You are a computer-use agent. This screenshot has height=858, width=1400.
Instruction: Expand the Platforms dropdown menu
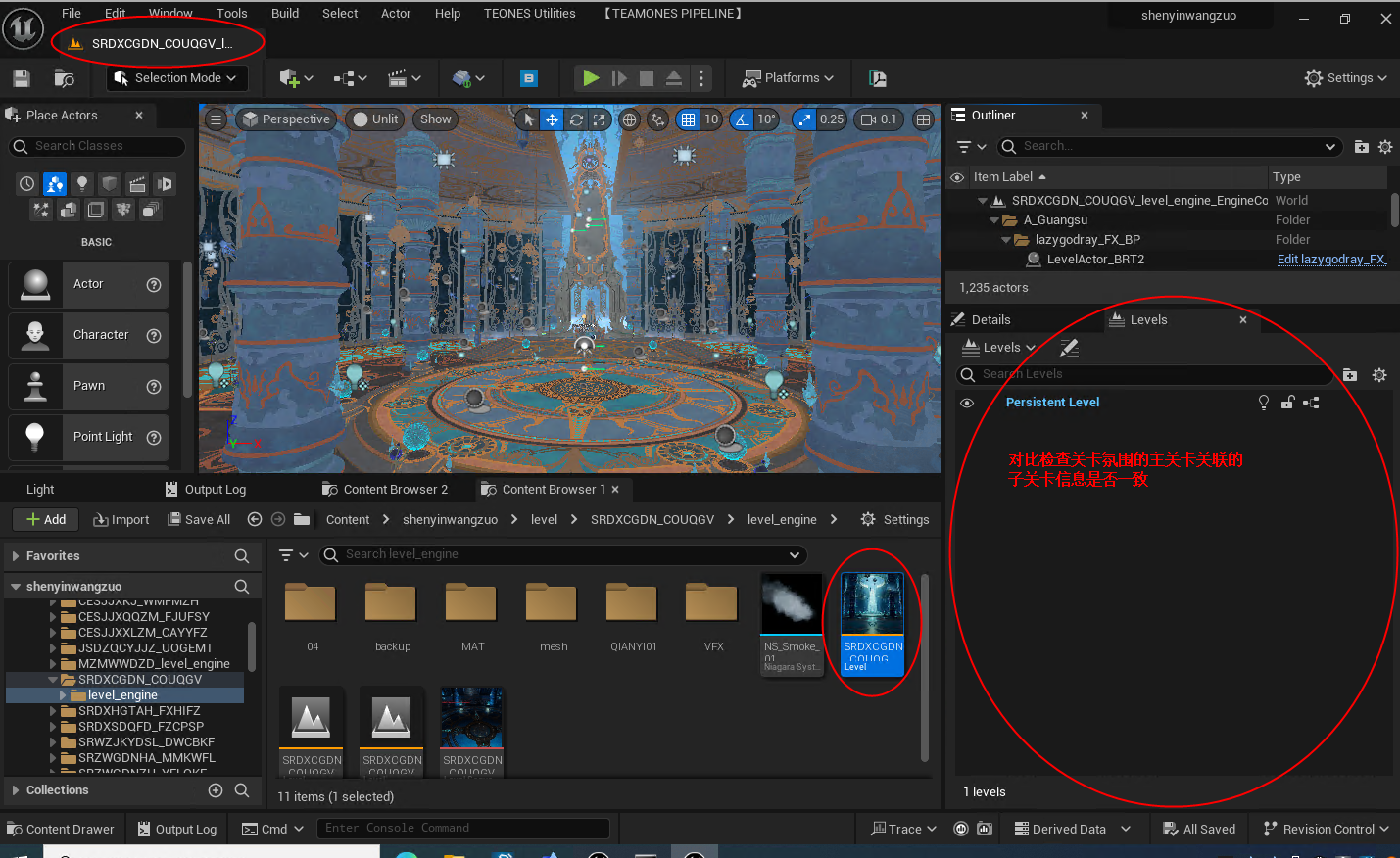pyautogui.click(x=789, y=78)
